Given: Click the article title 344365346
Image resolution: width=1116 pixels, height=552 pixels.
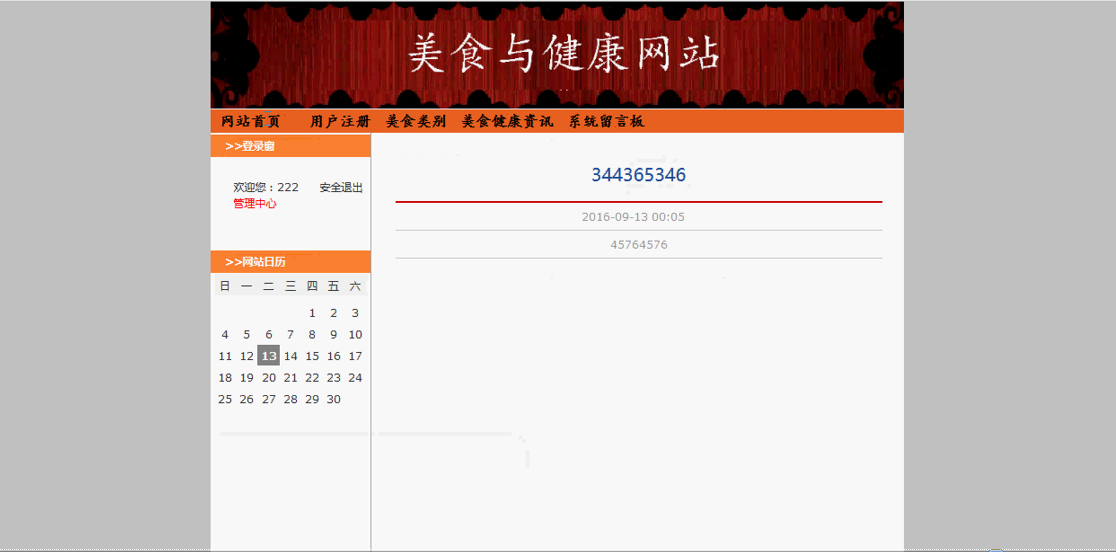Looking at the screenshot, I should [x=638, y=175].
